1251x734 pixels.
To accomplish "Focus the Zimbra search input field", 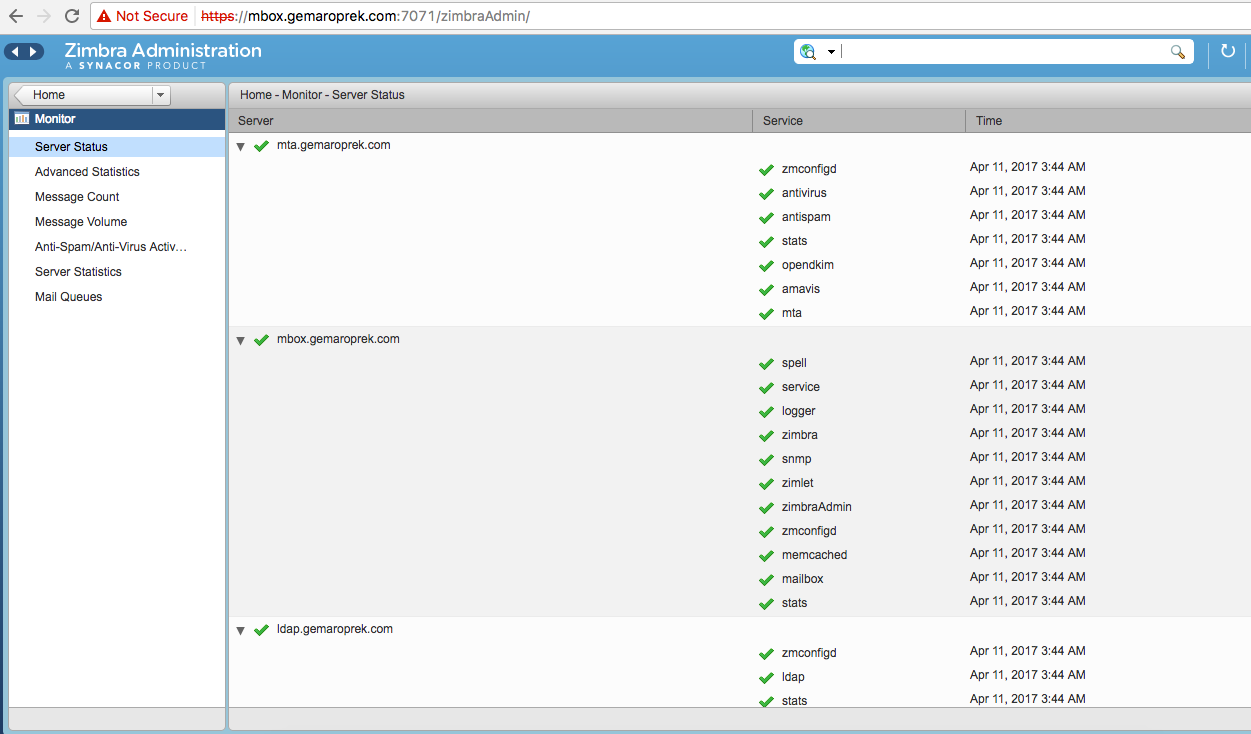I will coord(1004,52).
